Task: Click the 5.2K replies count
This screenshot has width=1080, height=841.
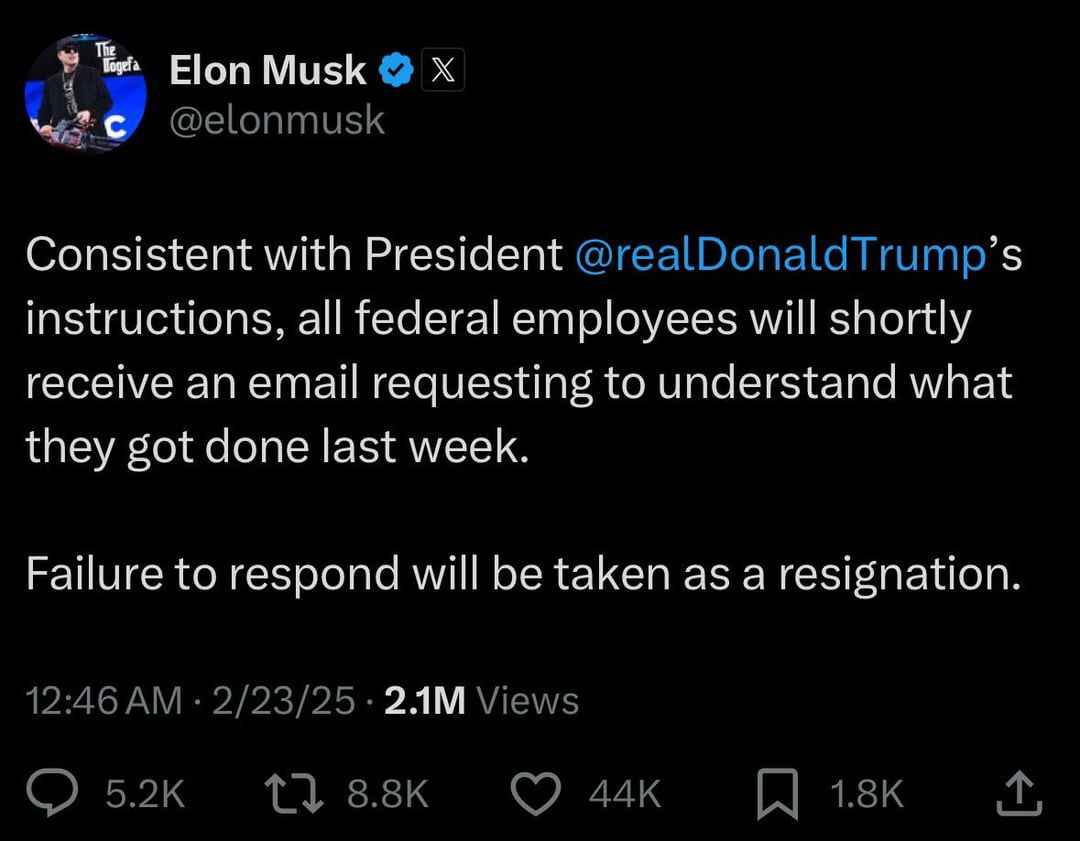Action: click(x=145, y=793)
